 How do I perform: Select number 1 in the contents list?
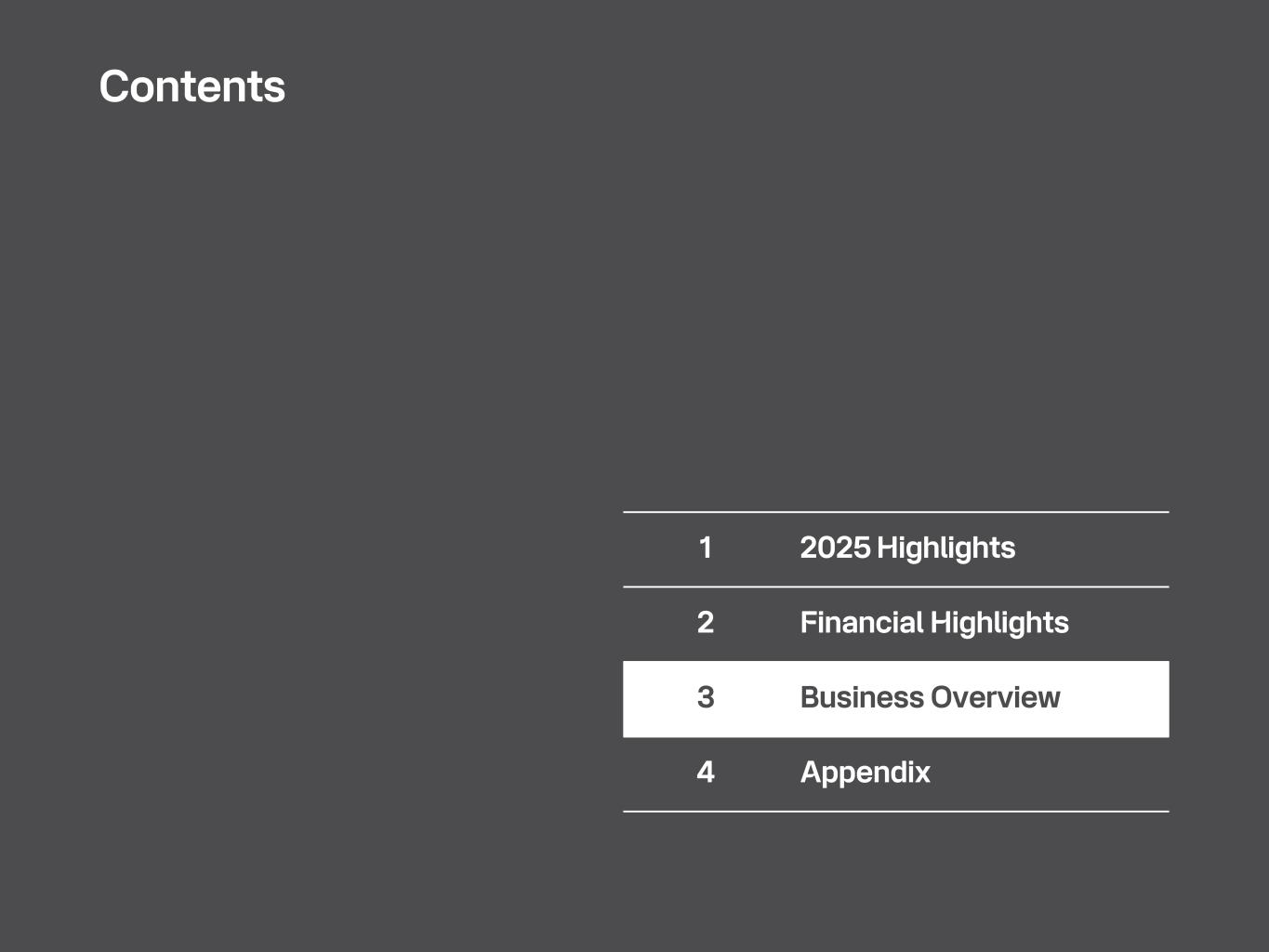pyautogui.click(x=706, y=548)
